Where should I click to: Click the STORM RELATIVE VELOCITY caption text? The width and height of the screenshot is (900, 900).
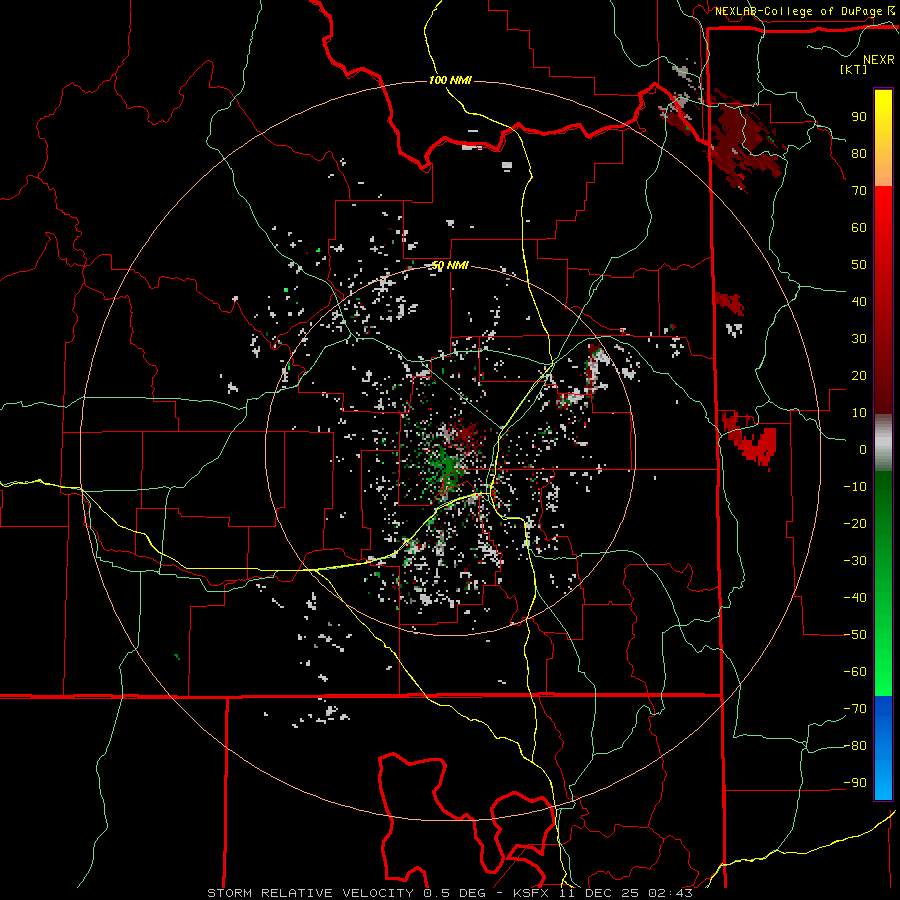(x=310, y=893)
